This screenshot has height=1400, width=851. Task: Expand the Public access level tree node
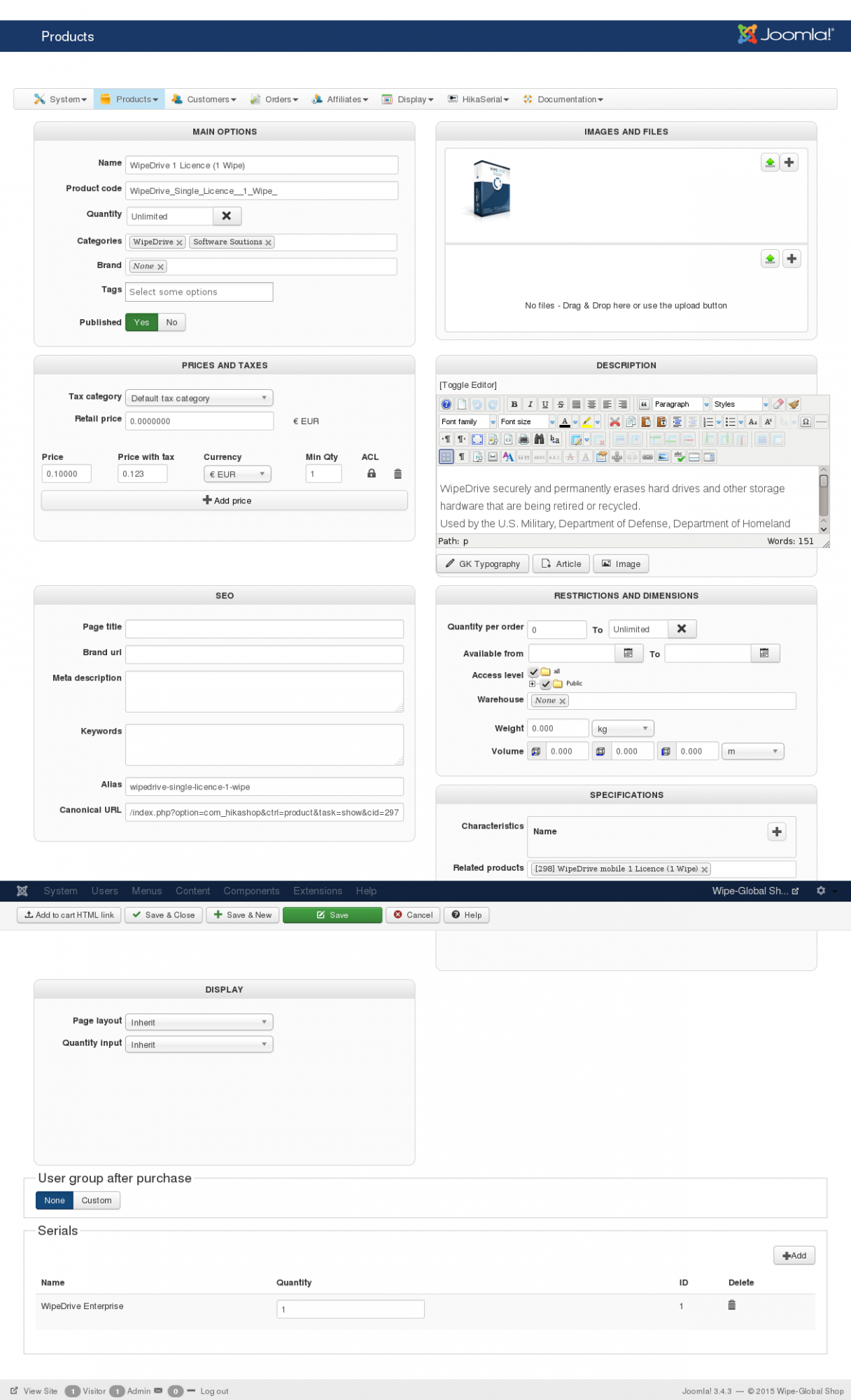pyautogui.click(x=533, y=684)
